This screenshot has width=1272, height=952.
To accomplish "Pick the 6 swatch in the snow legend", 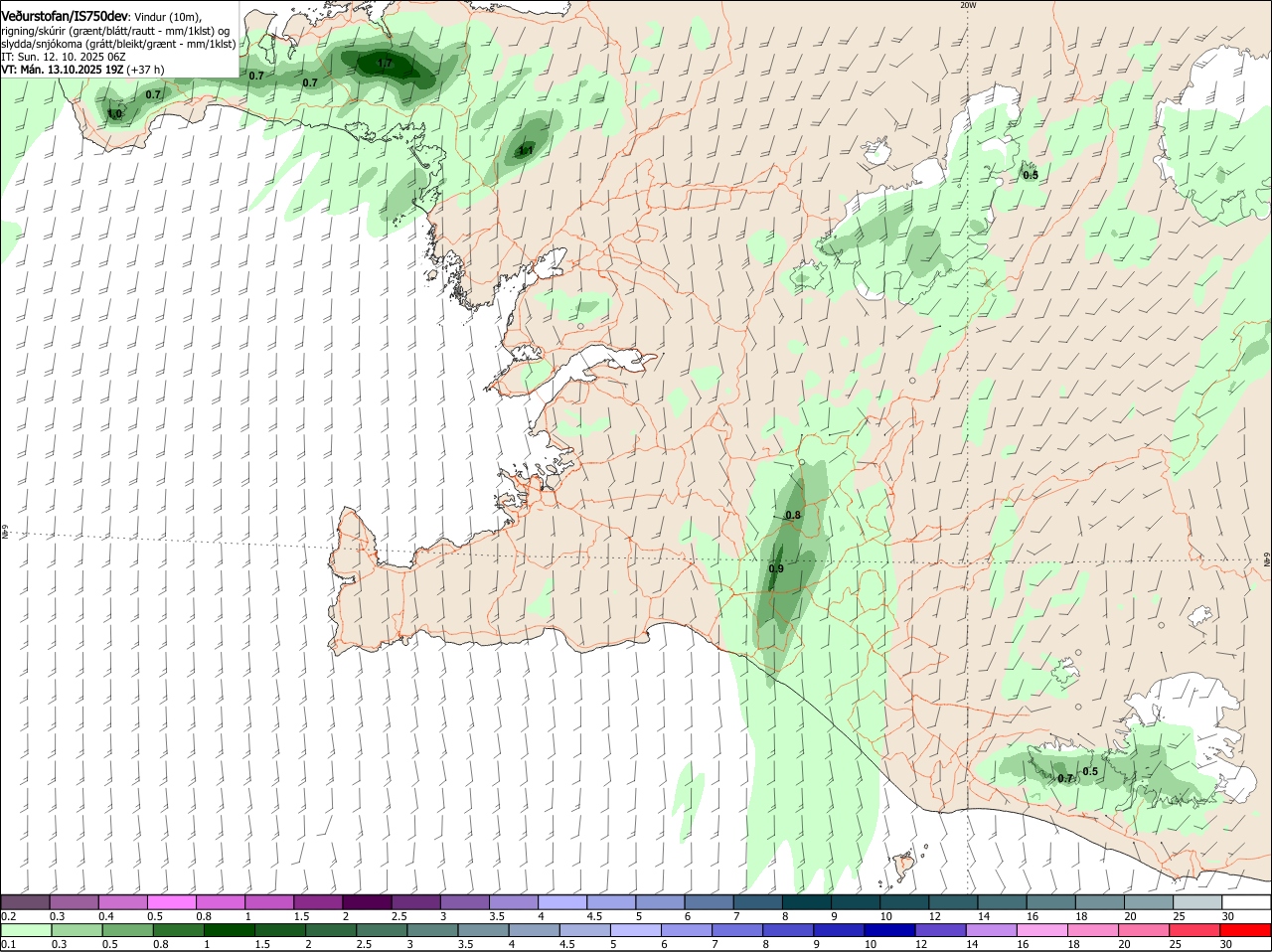I will [711, 901].
